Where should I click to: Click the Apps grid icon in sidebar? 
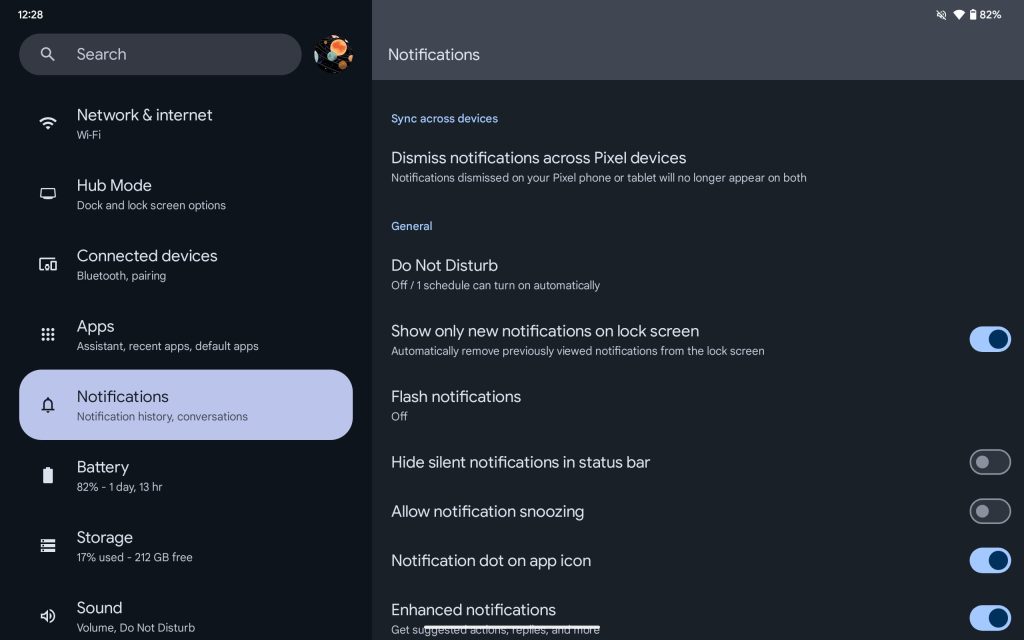47,335
